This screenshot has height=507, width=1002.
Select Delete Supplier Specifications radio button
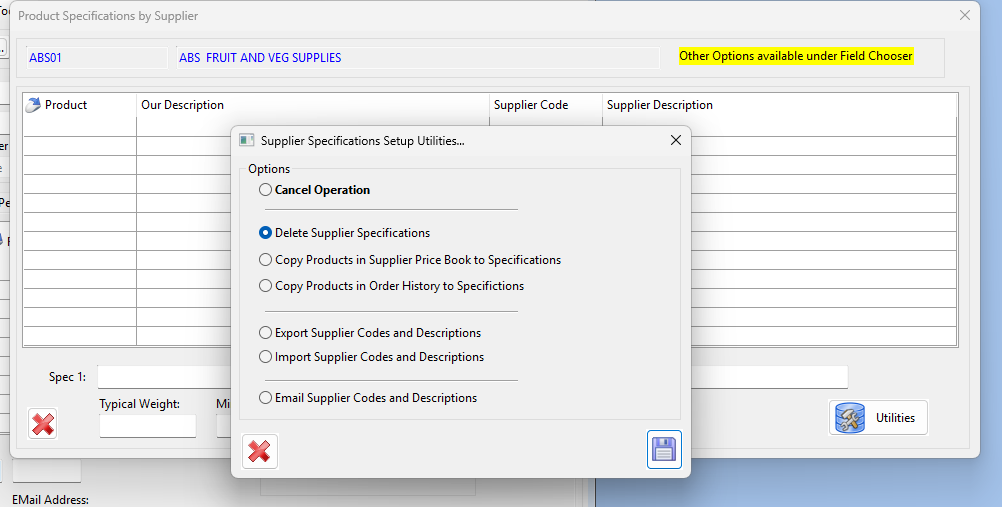point(265,233)
